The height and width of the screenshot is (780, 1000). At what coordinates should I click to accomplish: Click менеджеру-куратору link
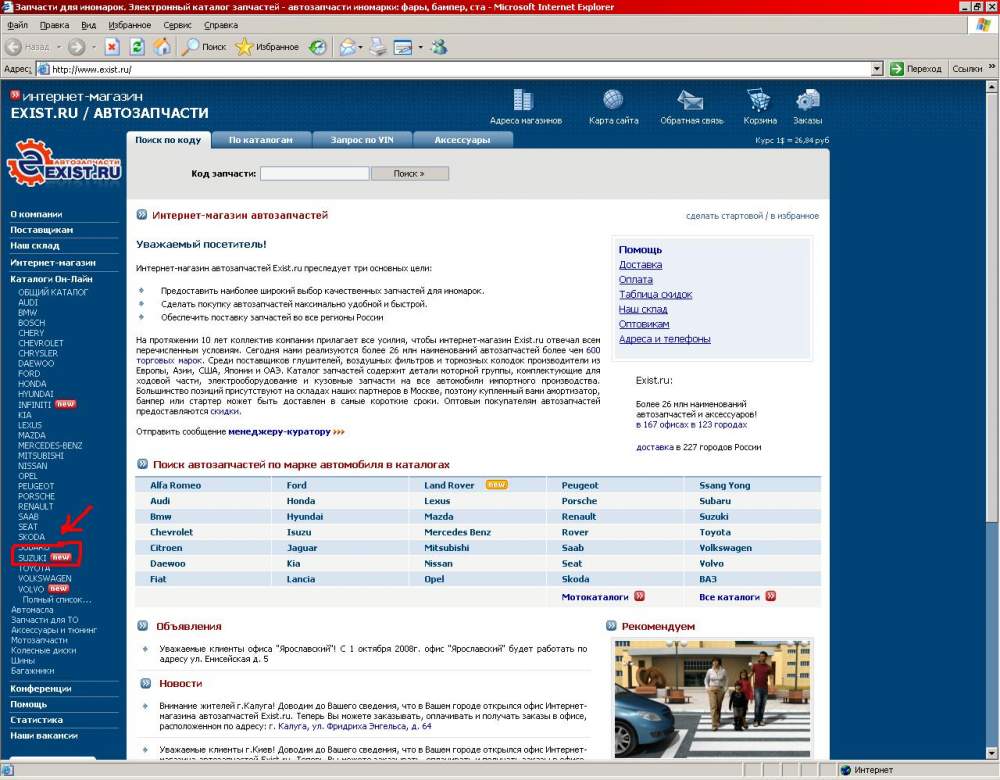pyautogui.click(x=279, y=432)
